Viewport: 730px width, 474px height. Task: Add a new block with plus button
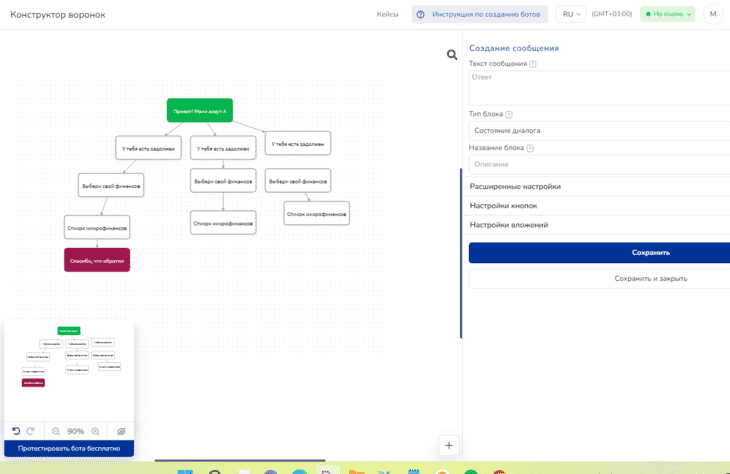pyautogui.click(x=449, y=445)
